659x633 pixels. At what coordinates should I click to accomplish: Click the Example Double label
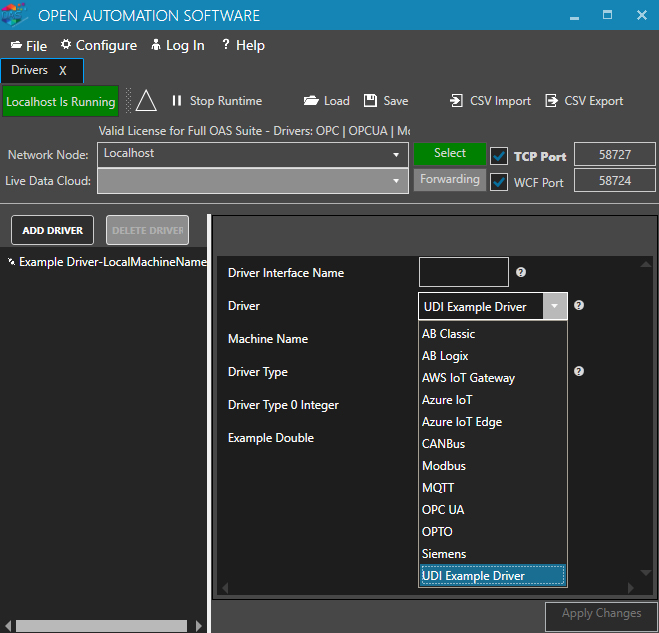point(271,438)
